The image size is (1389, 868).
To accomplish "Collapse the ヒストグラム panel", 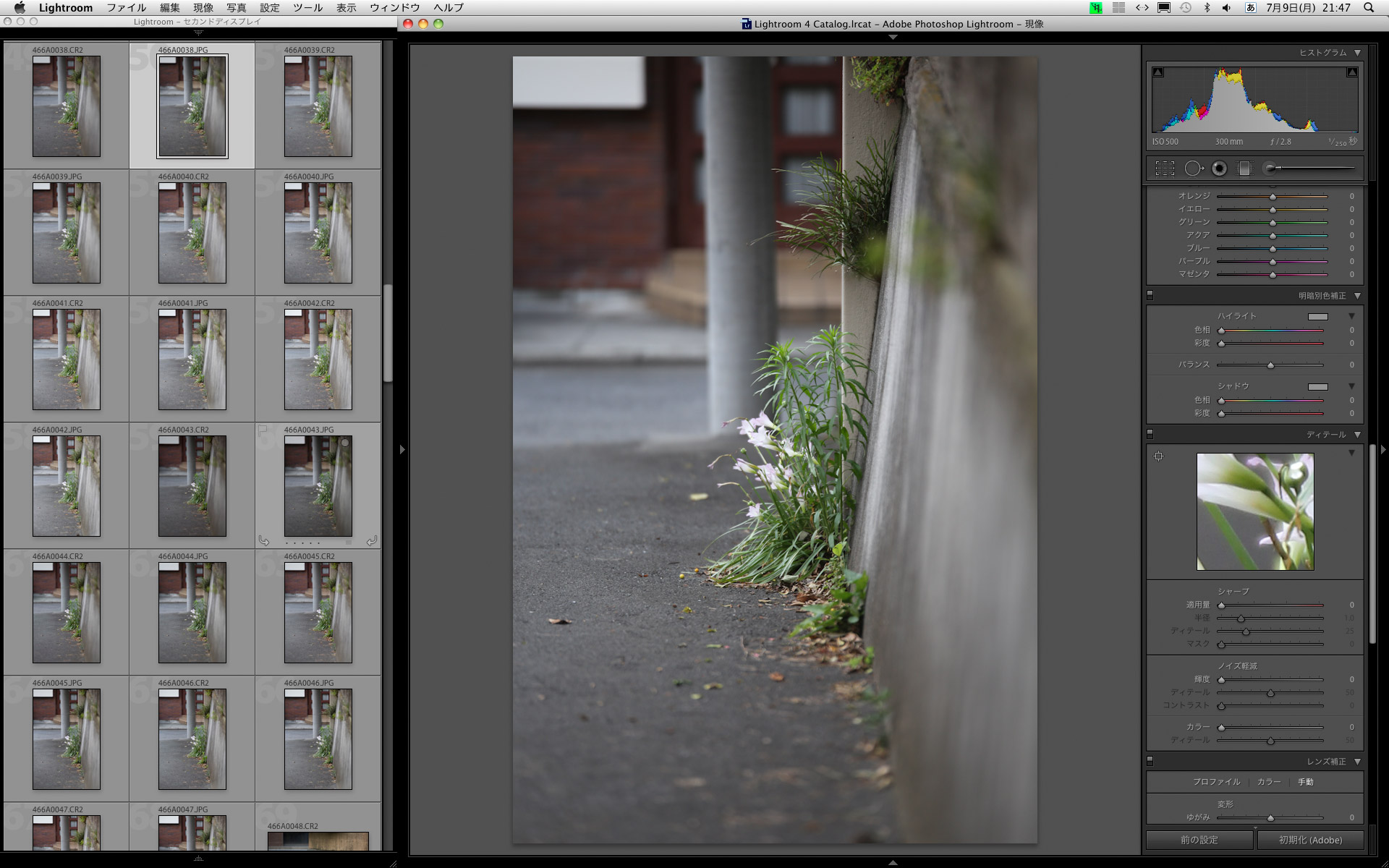I will click(1357, 53).
